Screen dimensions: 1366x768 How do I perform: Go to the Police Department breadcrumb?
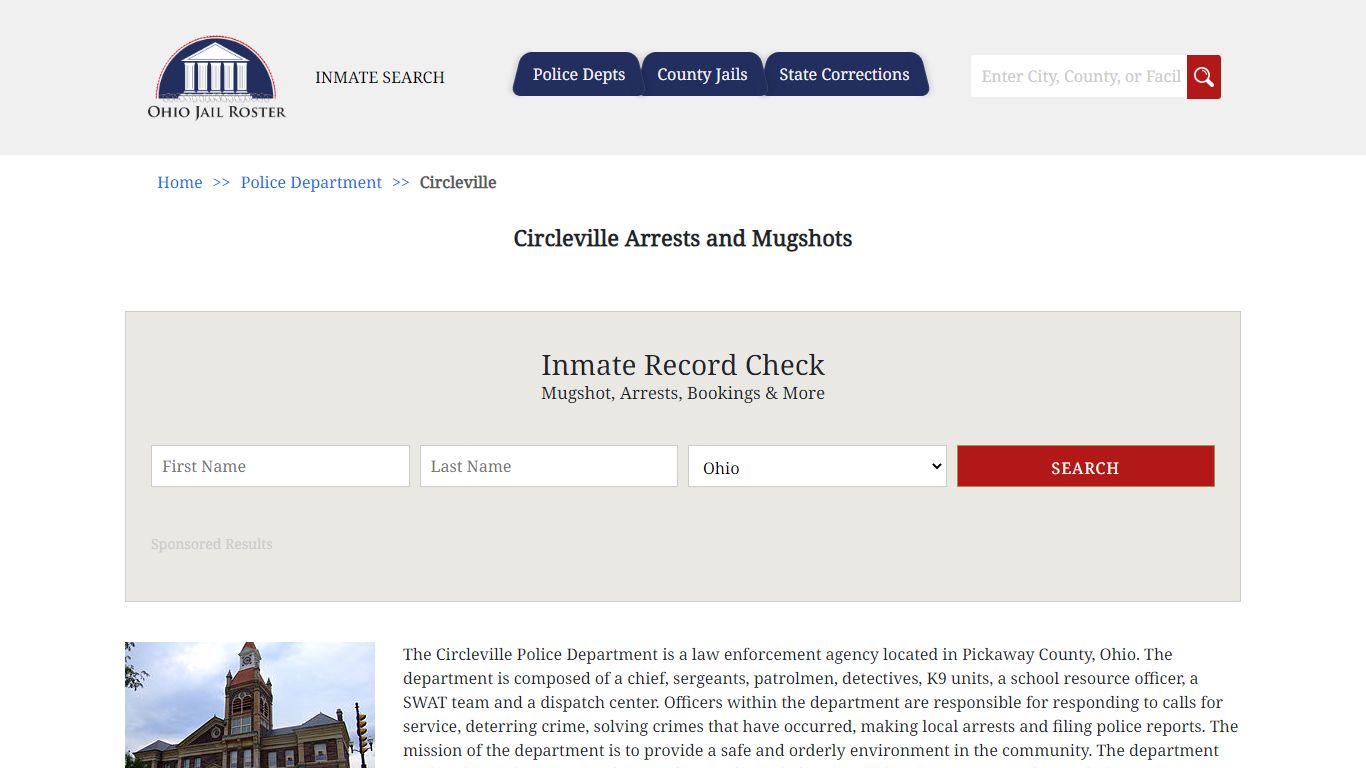311,182
